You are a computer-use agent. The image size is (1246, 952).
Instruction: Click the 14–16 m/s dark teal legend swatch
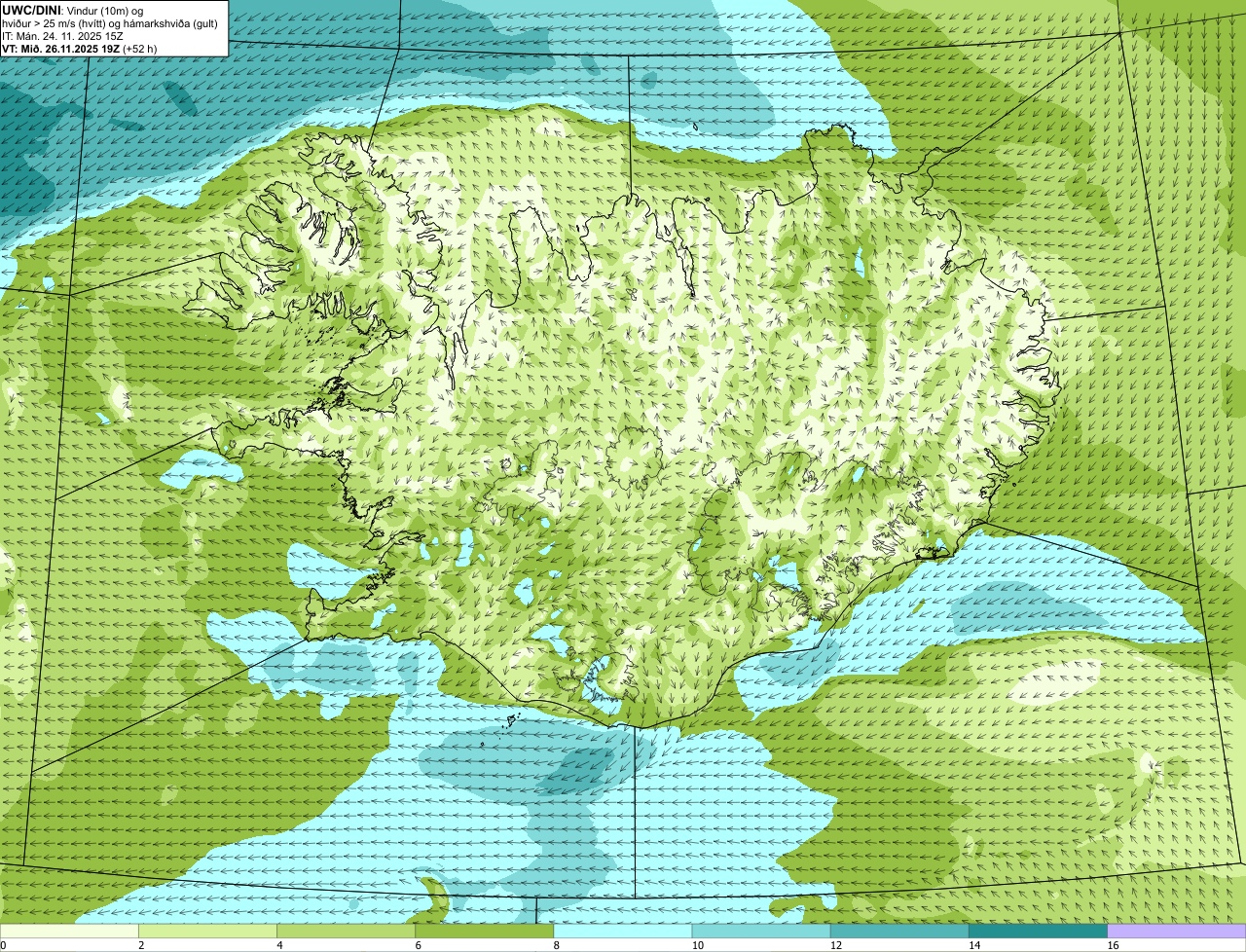coord(1038,932)
